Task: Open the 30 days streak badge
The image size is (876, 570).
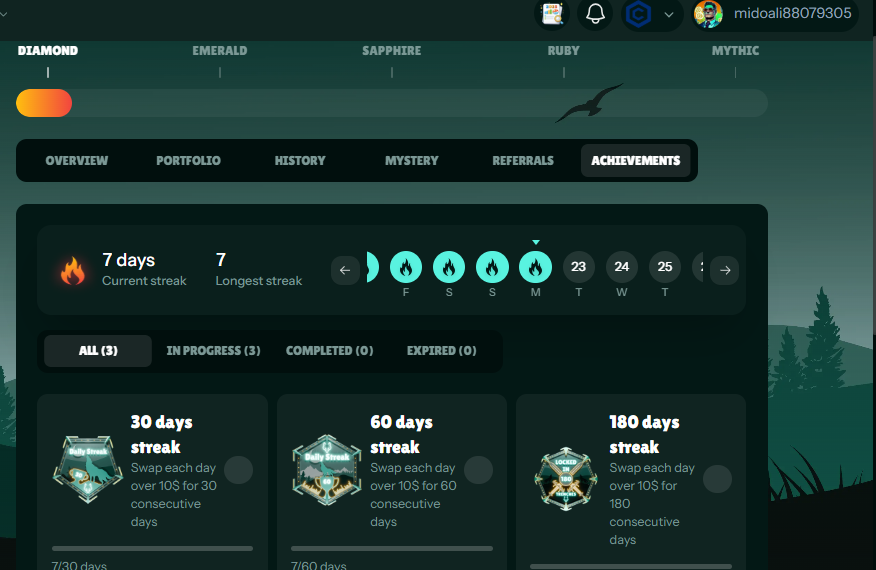Action: (x=88, y=469)
